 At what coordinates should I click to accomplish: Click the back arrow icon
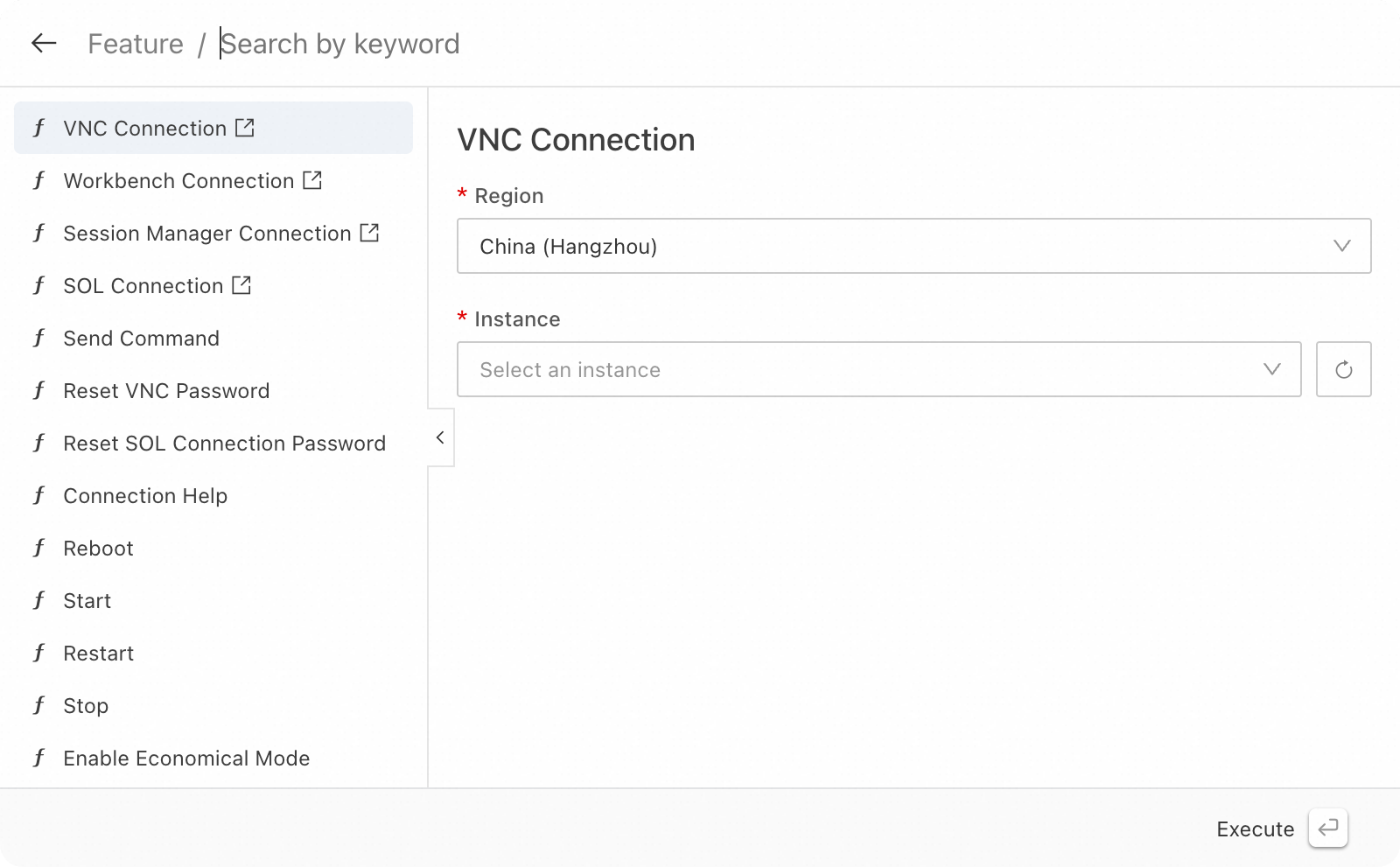pos(44,43)
